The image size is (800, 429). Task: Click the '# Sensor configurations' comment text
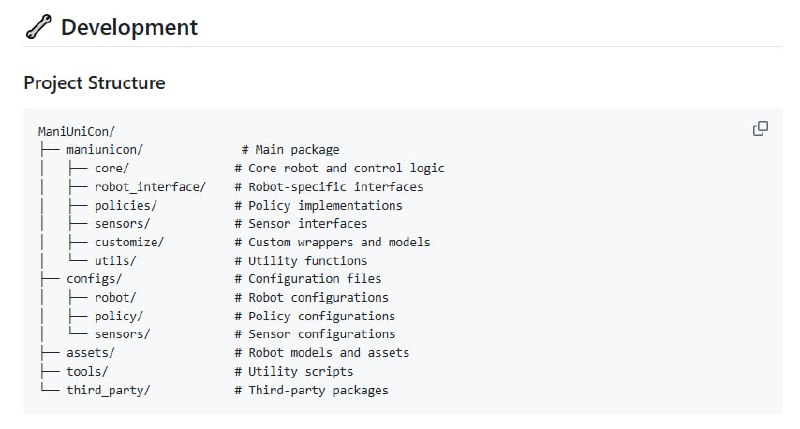(x=314, y=334)
